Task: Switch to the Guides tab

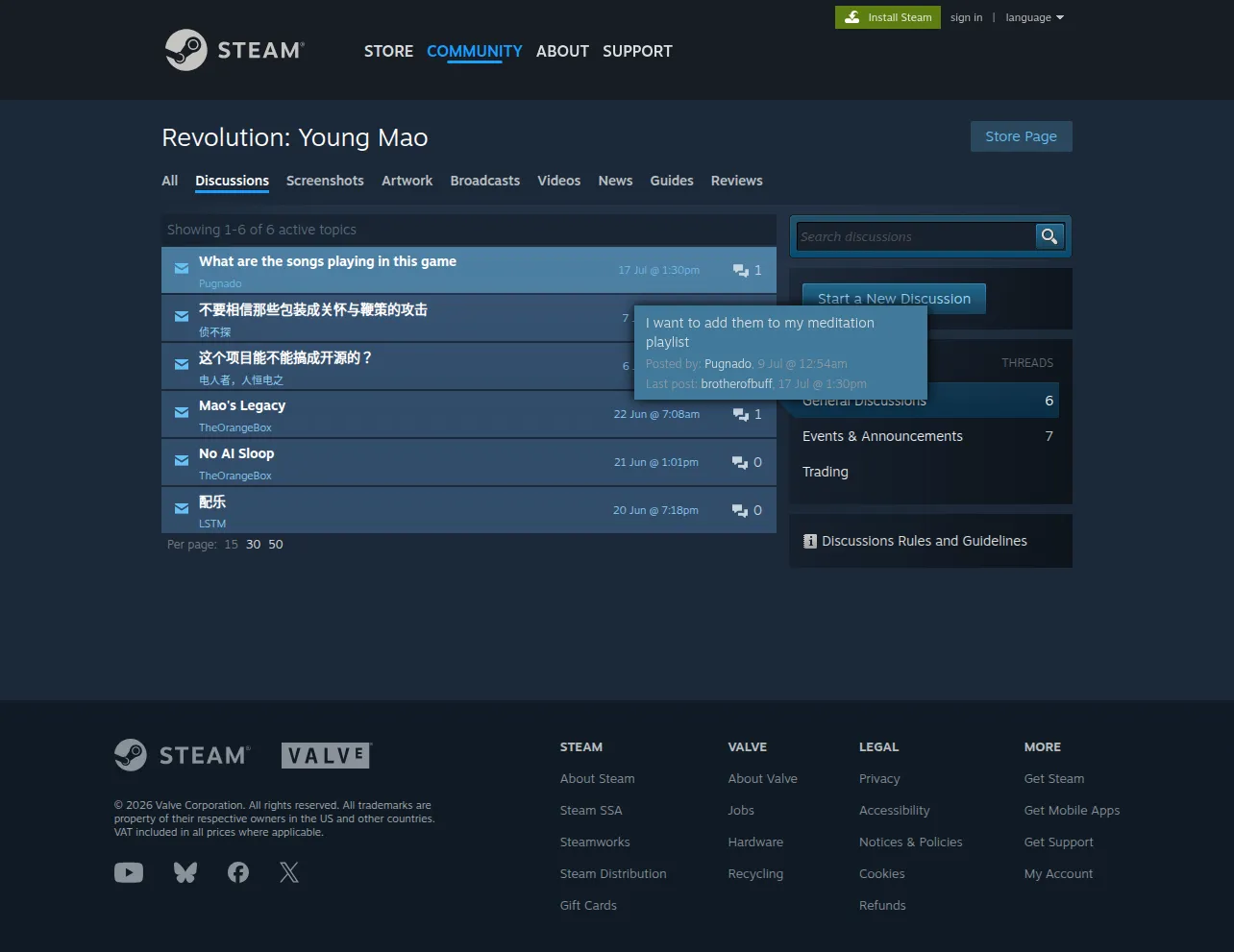Action: [672, 181]
